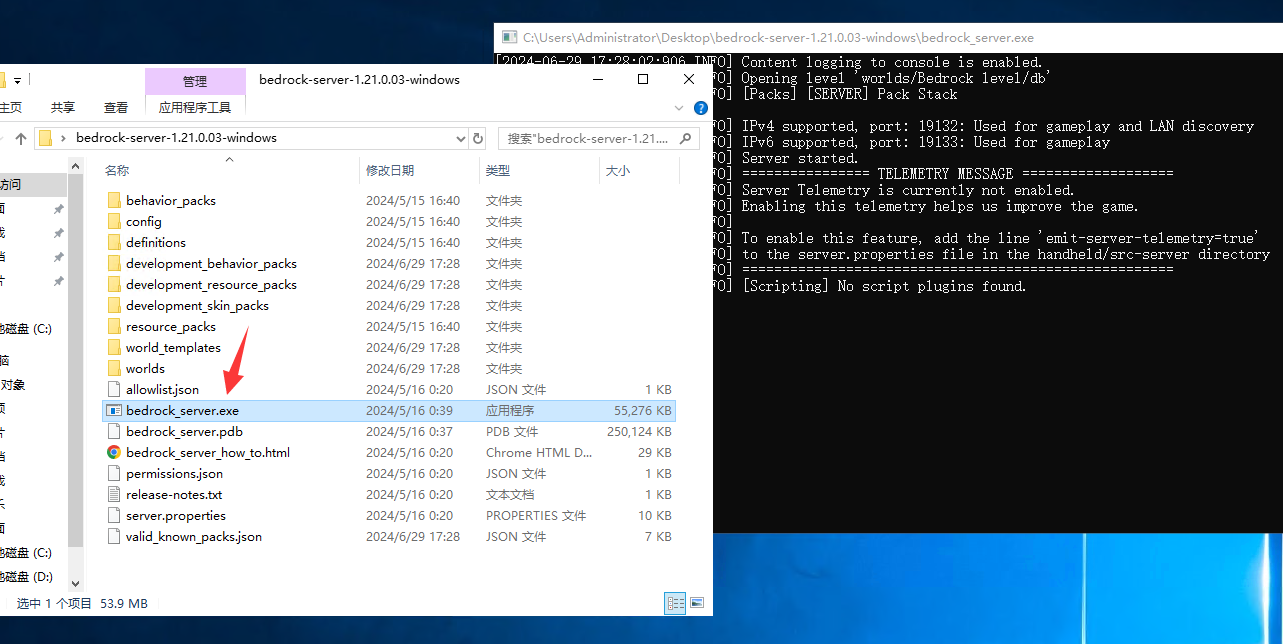Click the PROPERTIES 文件 type cell
The height and width of the screenshot is (644, 1283).
point(536,515)
